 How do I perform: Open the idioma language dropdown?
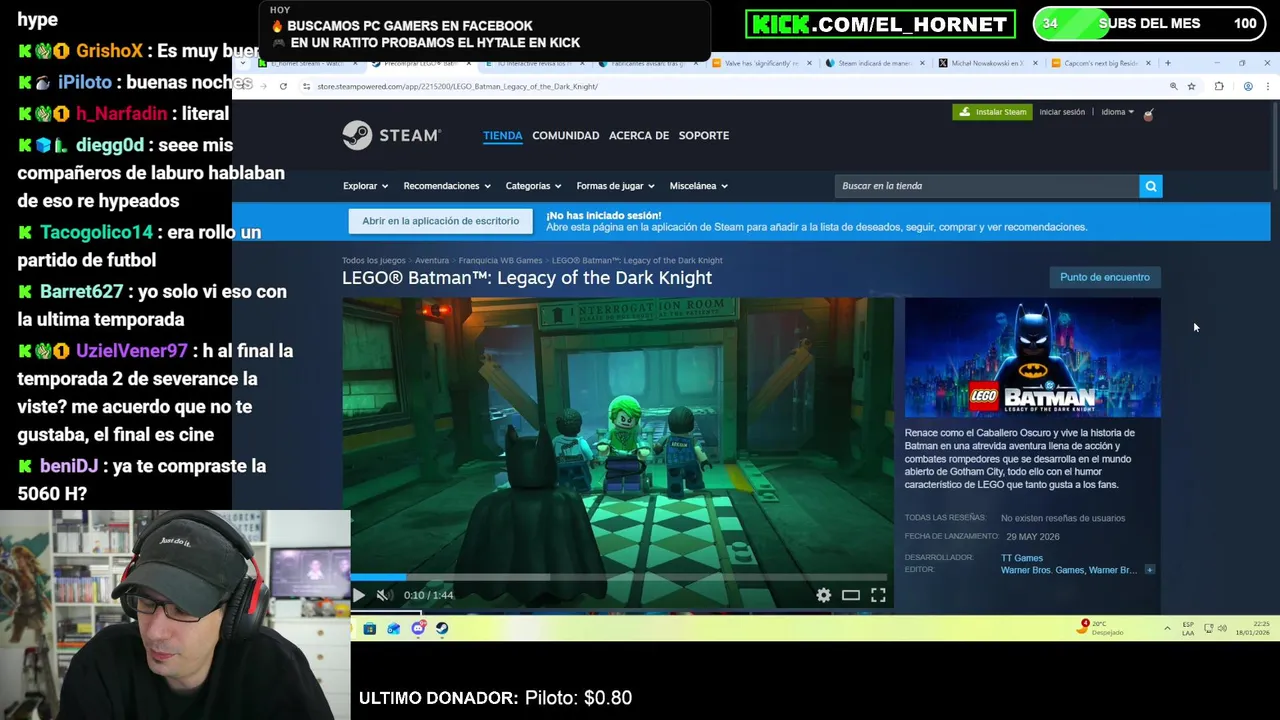1117,112
